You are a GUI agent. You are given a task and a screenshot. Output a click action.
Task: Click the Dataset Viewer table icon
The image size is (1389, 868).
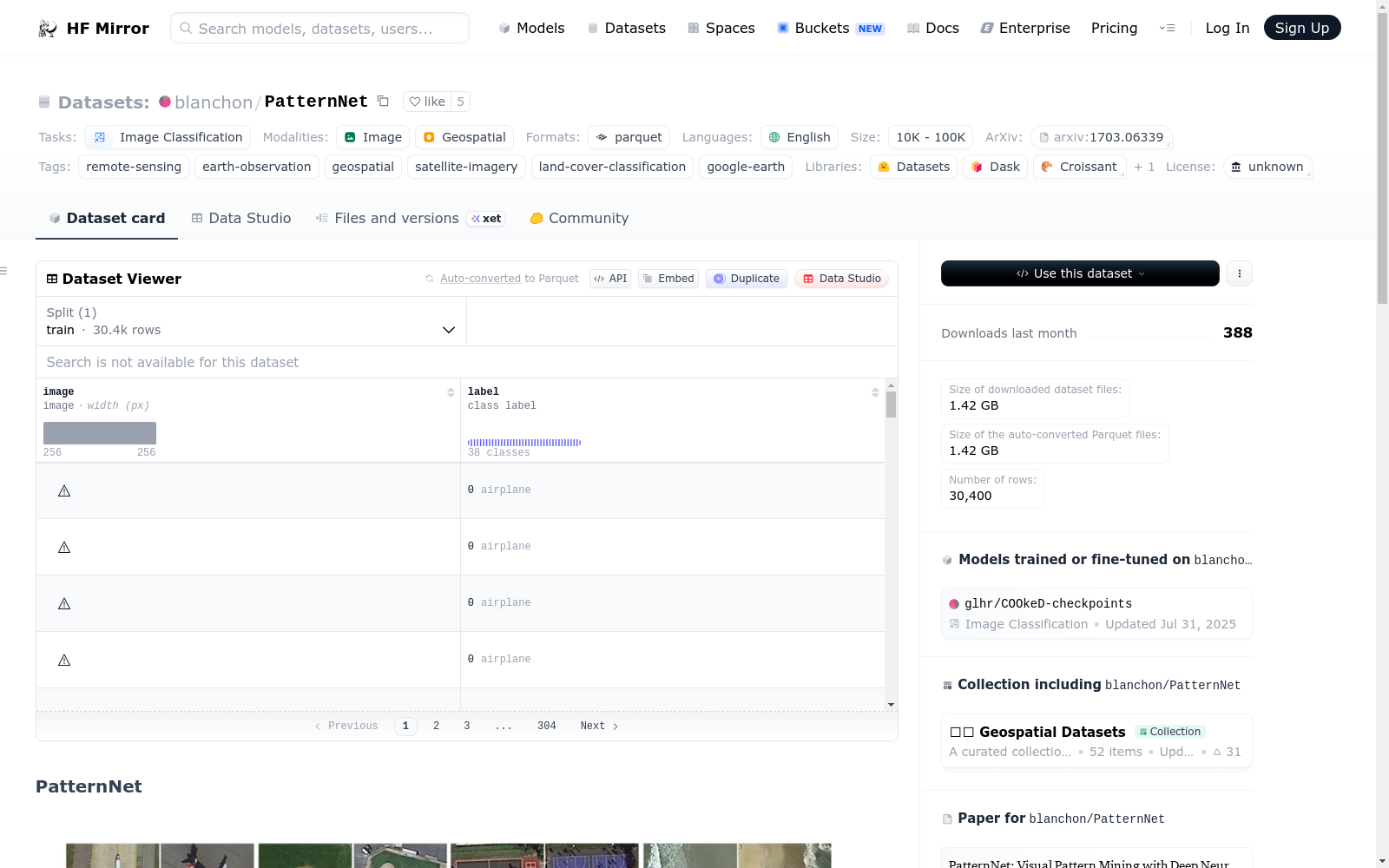pyautogui.click(x=52, y=279)
